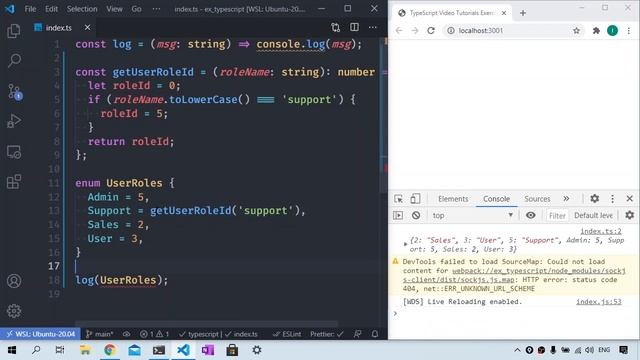Open the index.js:53 source link
The width and height of the screenshot is (640, 360).
tap(599, 302)
